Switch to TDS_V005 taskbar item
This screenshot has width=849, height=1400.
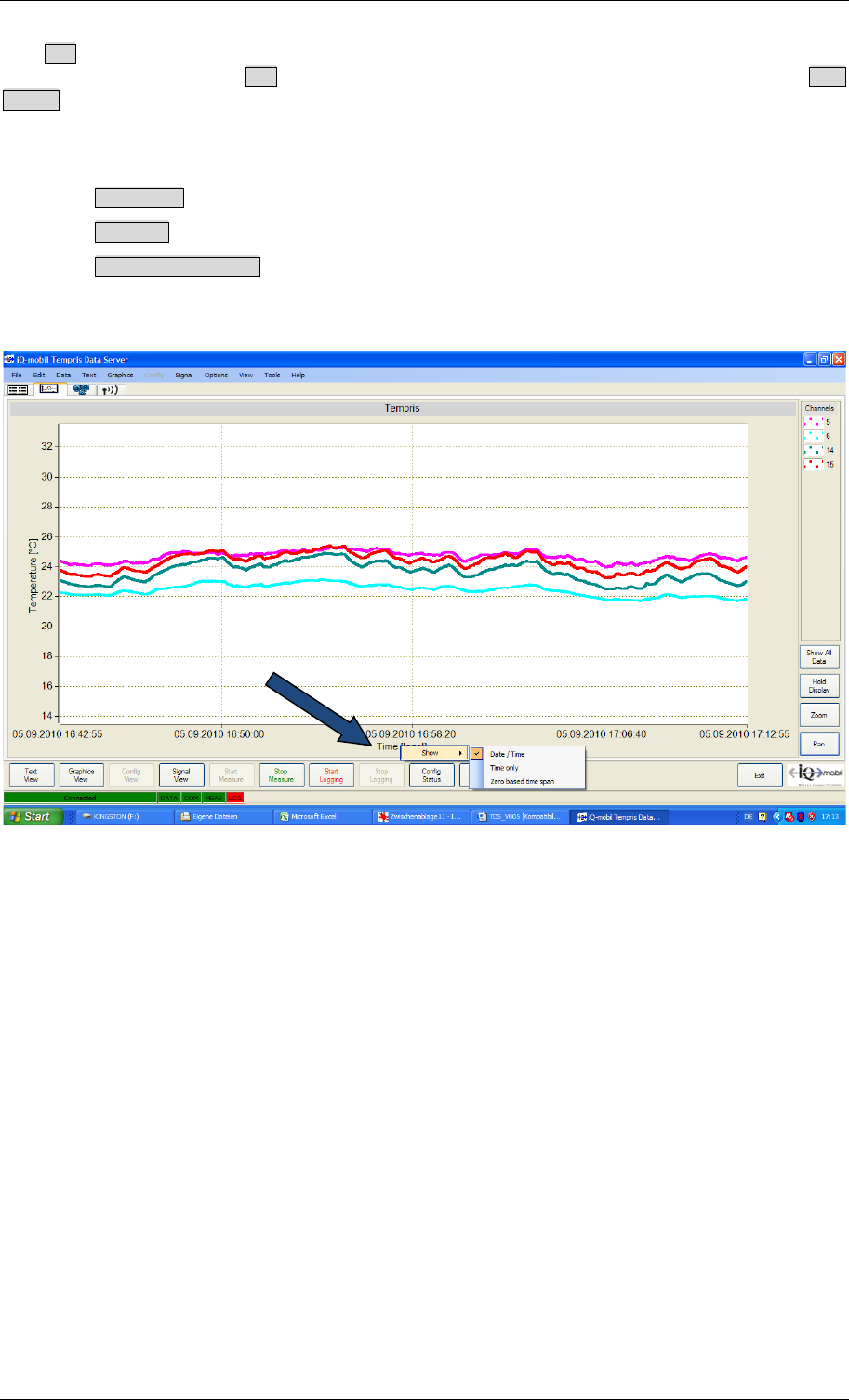click(x=519, y=816)
